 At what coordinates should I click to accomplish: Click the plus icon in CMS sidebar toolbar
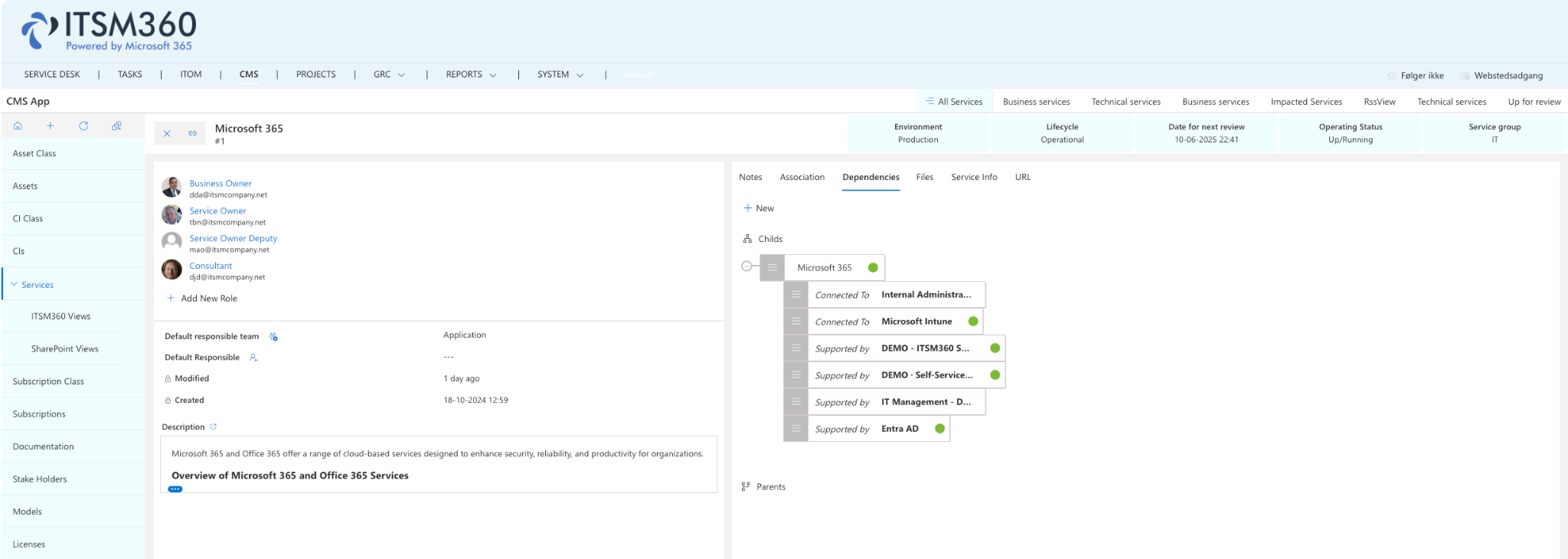tap(51, 126)
